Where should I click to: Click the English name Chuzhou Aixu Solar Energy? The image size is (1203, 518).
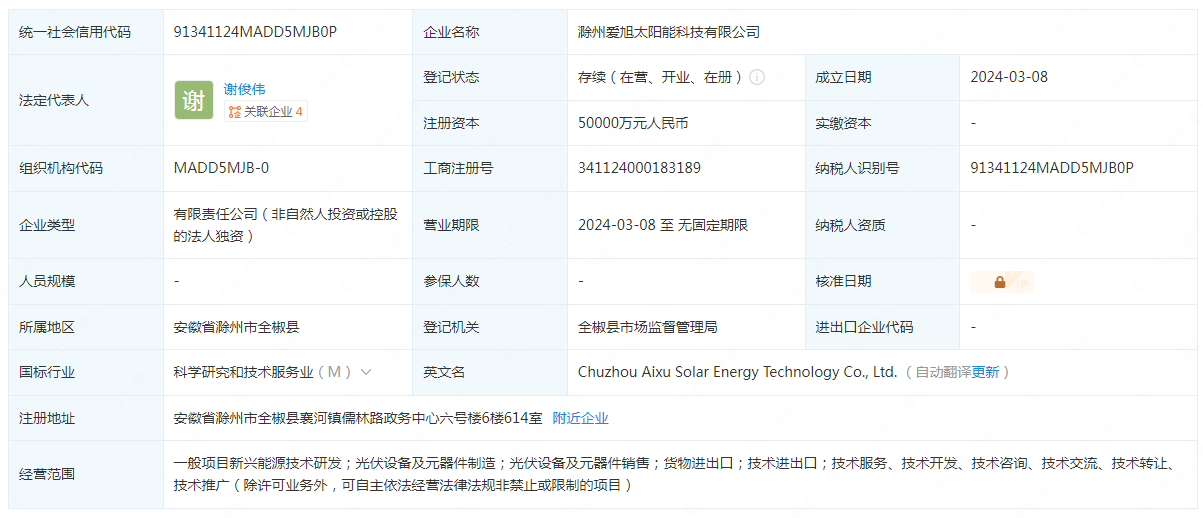(736, 372)
